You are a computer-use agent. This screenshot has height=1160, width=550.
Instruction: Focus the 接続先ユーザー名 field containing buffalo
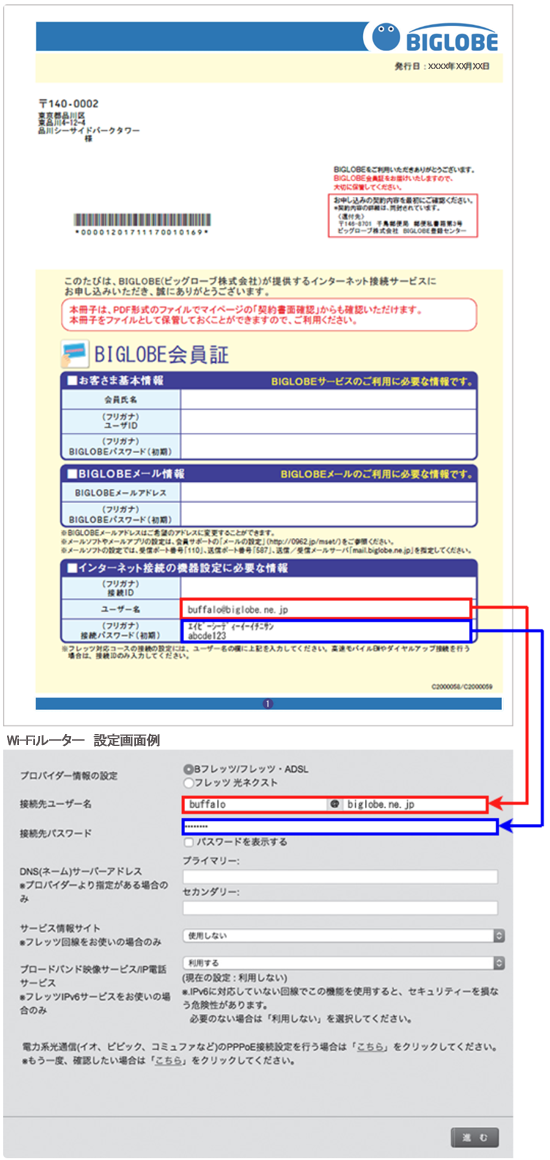pos(255,803)
